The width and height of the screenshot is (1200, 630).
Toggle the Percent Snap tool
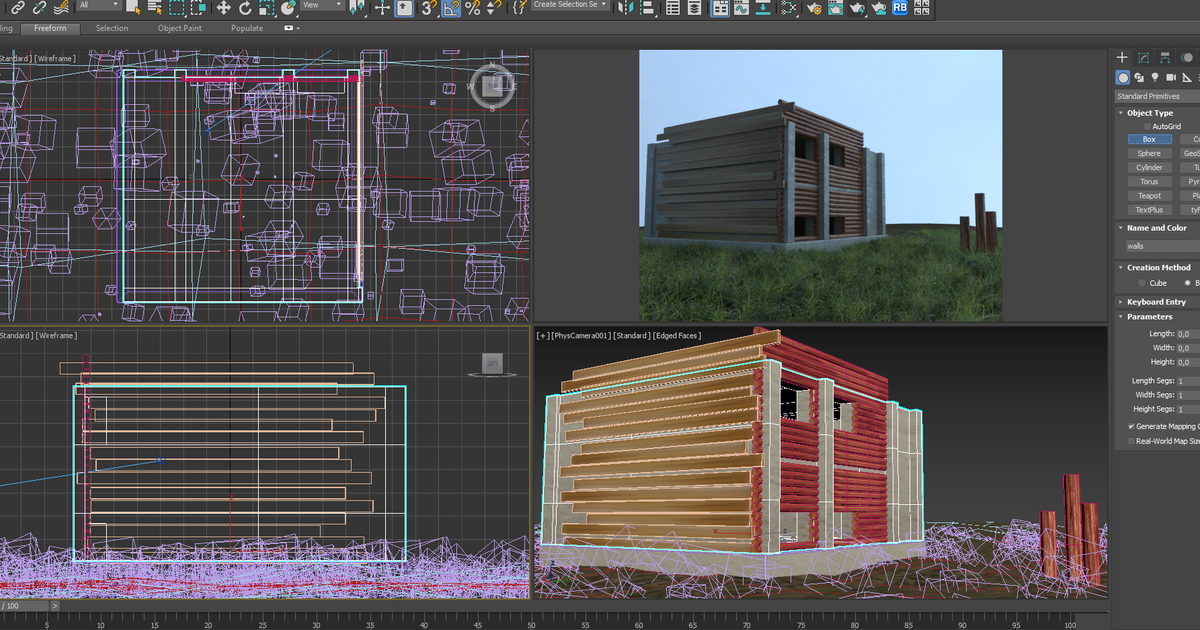tap(472, 8)
